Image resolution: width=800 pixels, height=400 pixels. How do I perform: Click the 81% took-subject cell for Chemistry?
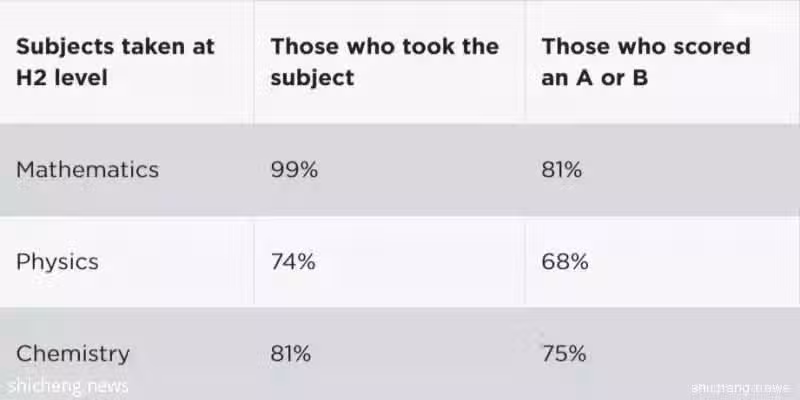click(291, 354)
